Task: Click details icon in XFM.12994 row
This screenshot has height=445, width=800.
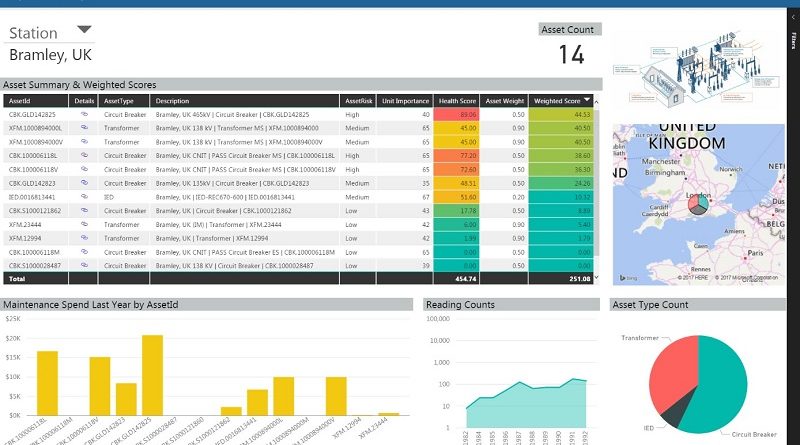Action: tap(85, 239)
